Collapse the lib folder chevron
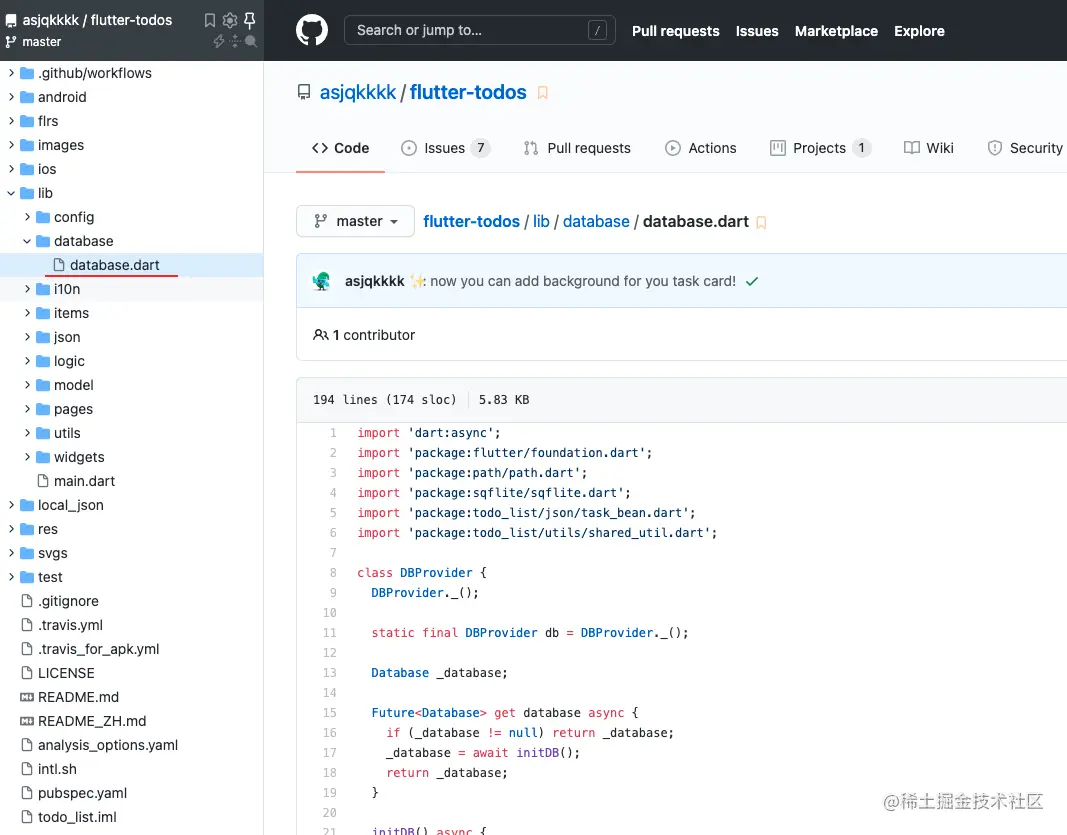 (x=11, y=193)
